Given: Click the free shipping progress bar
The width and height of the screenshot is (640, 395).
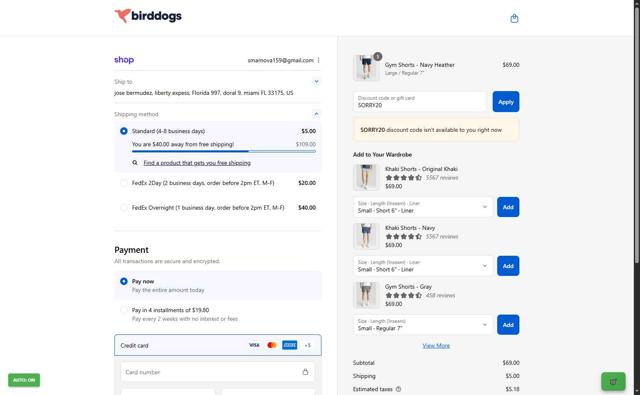Looking at the screenshot, I should point(224,151).
